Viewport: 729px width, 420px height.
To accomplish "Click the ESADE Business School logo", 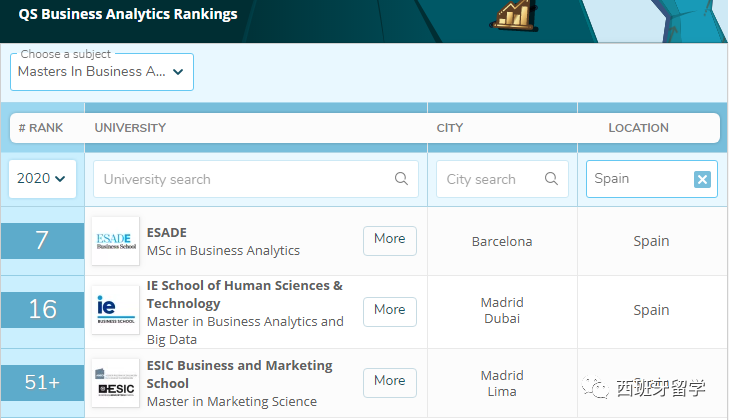I will click(x=115, y=241).
